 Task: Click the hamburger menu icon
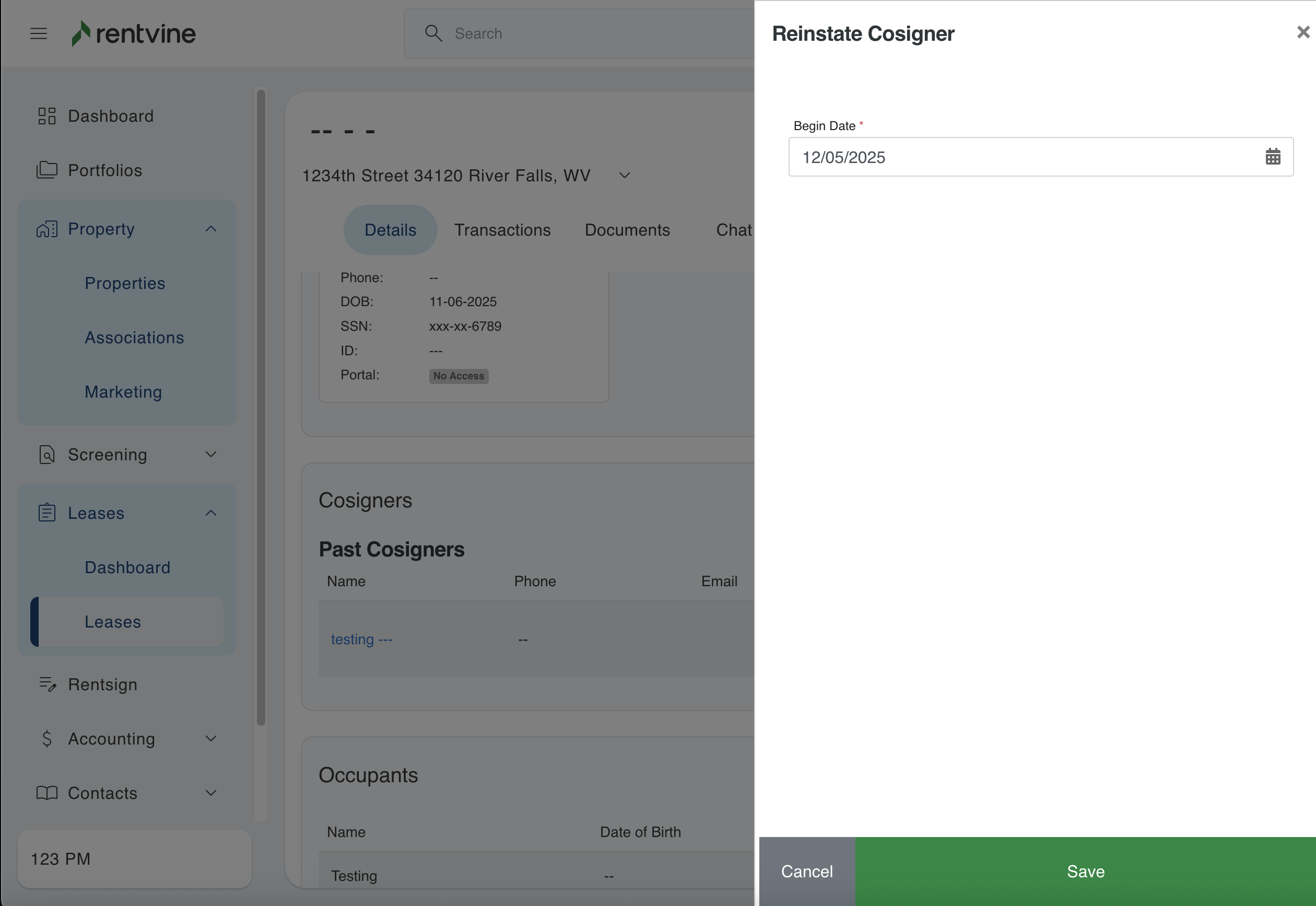pos(39,33)
